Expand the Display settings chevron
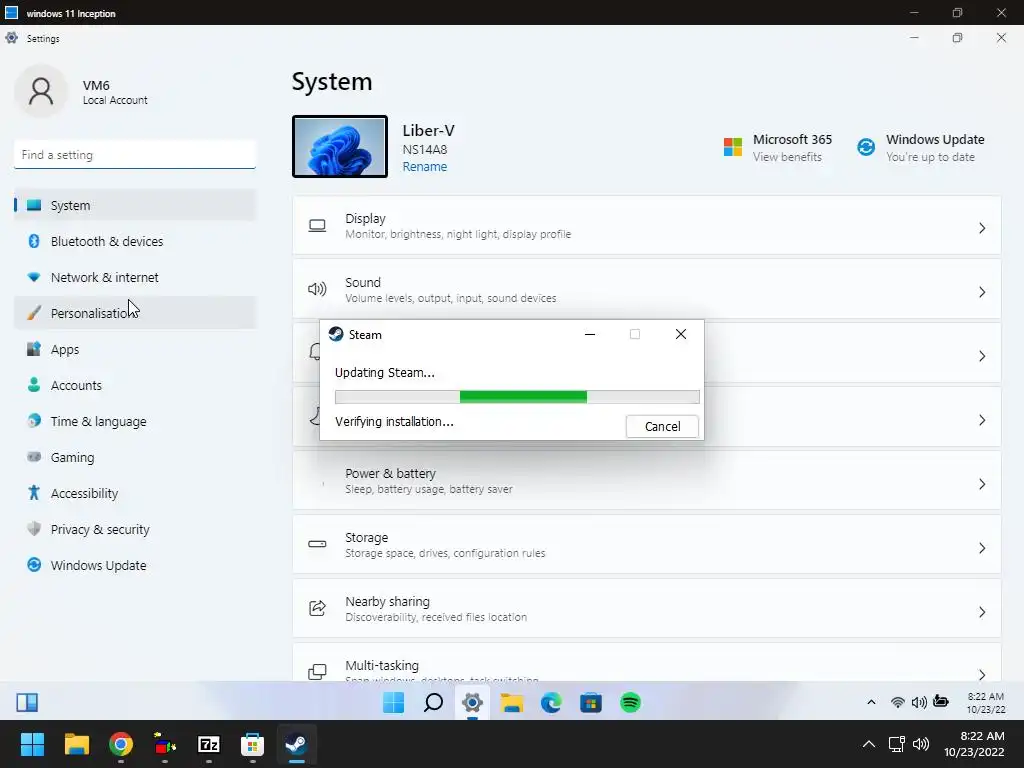Viewport: 1024px width, 768px height. (982, 228)
